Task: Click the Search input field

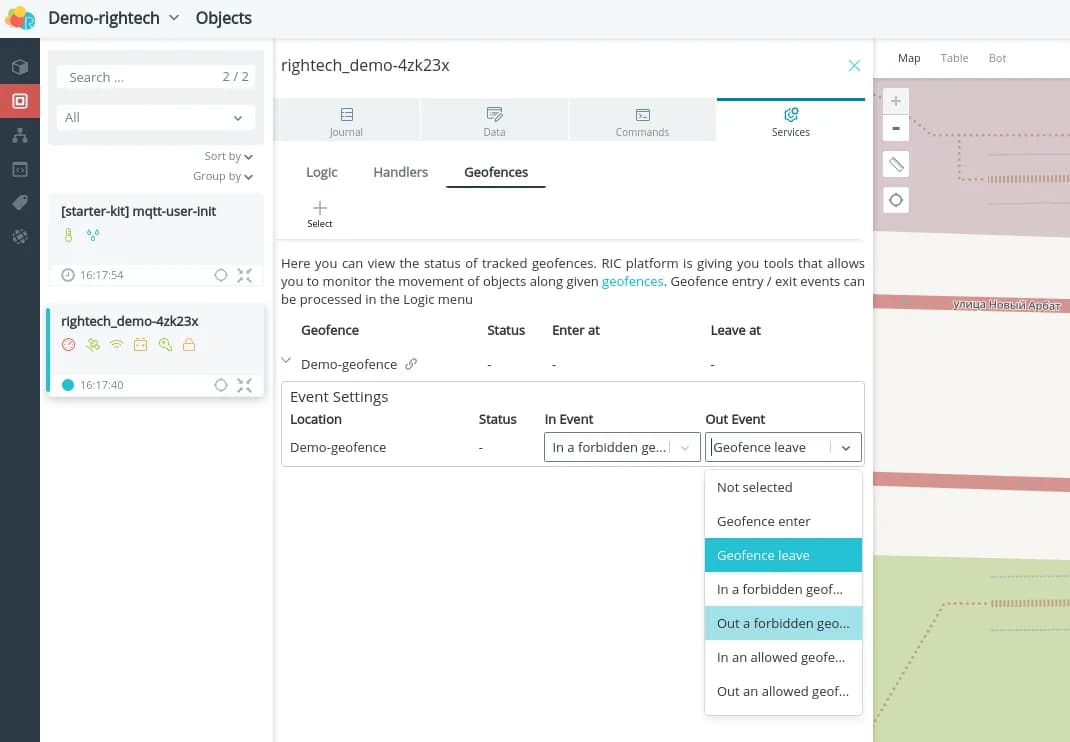Action: coord(140,77)
